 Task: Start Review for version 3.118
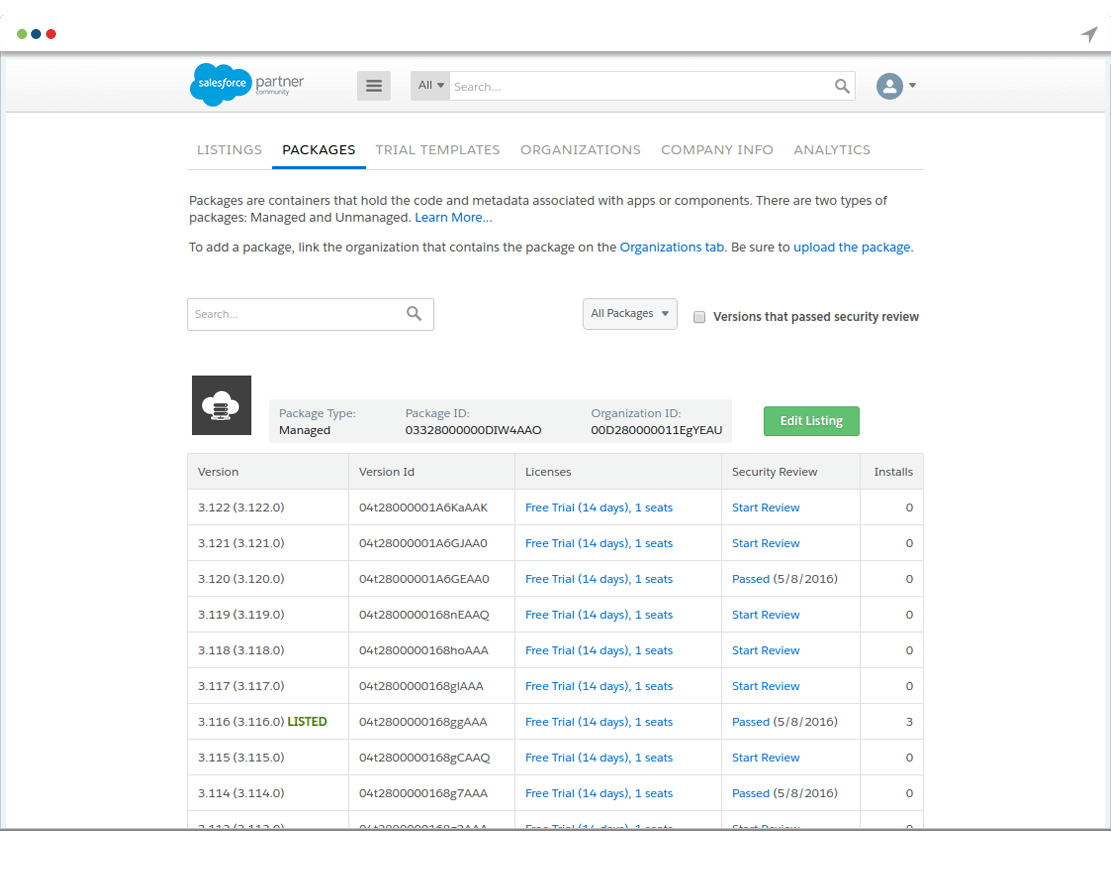tap(766, 650)
